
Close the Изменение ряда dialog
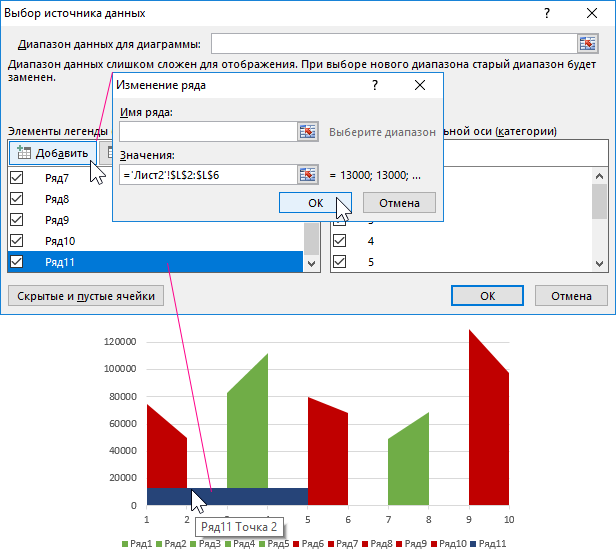click(x=420, y=86)
